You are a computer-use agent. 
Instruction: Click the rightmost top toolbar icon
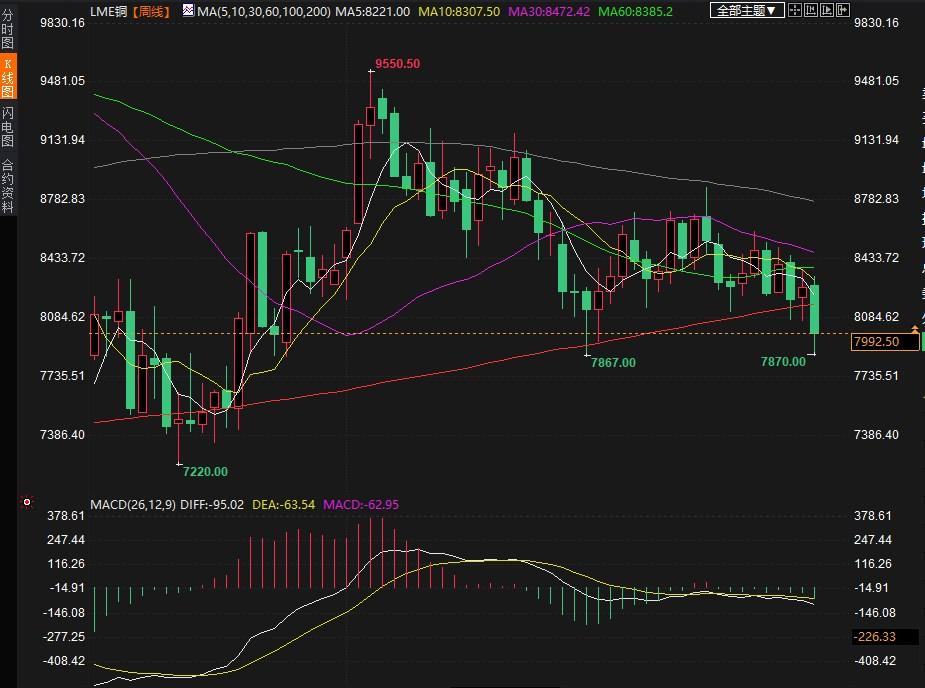click(843, 11)
